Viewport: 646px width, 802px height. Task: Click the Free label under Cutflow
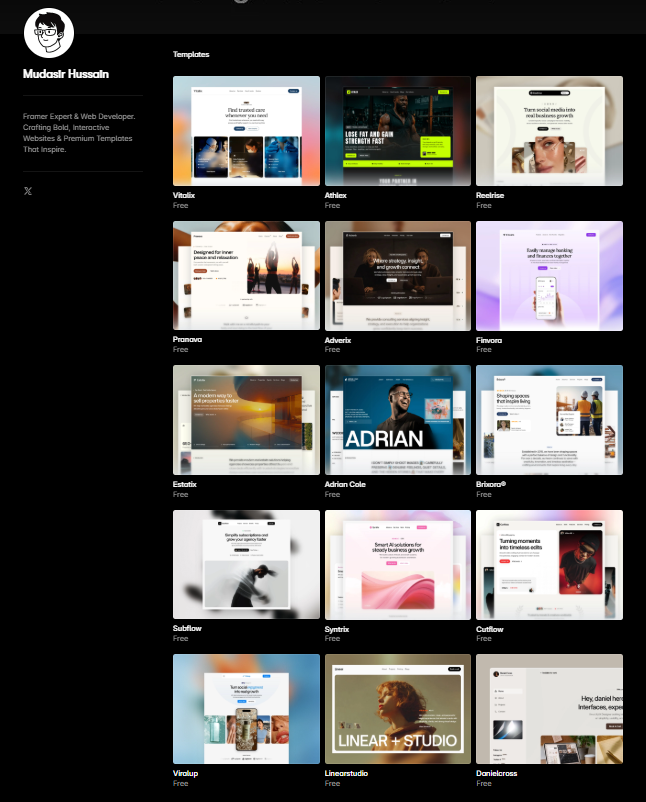point(484,638)
